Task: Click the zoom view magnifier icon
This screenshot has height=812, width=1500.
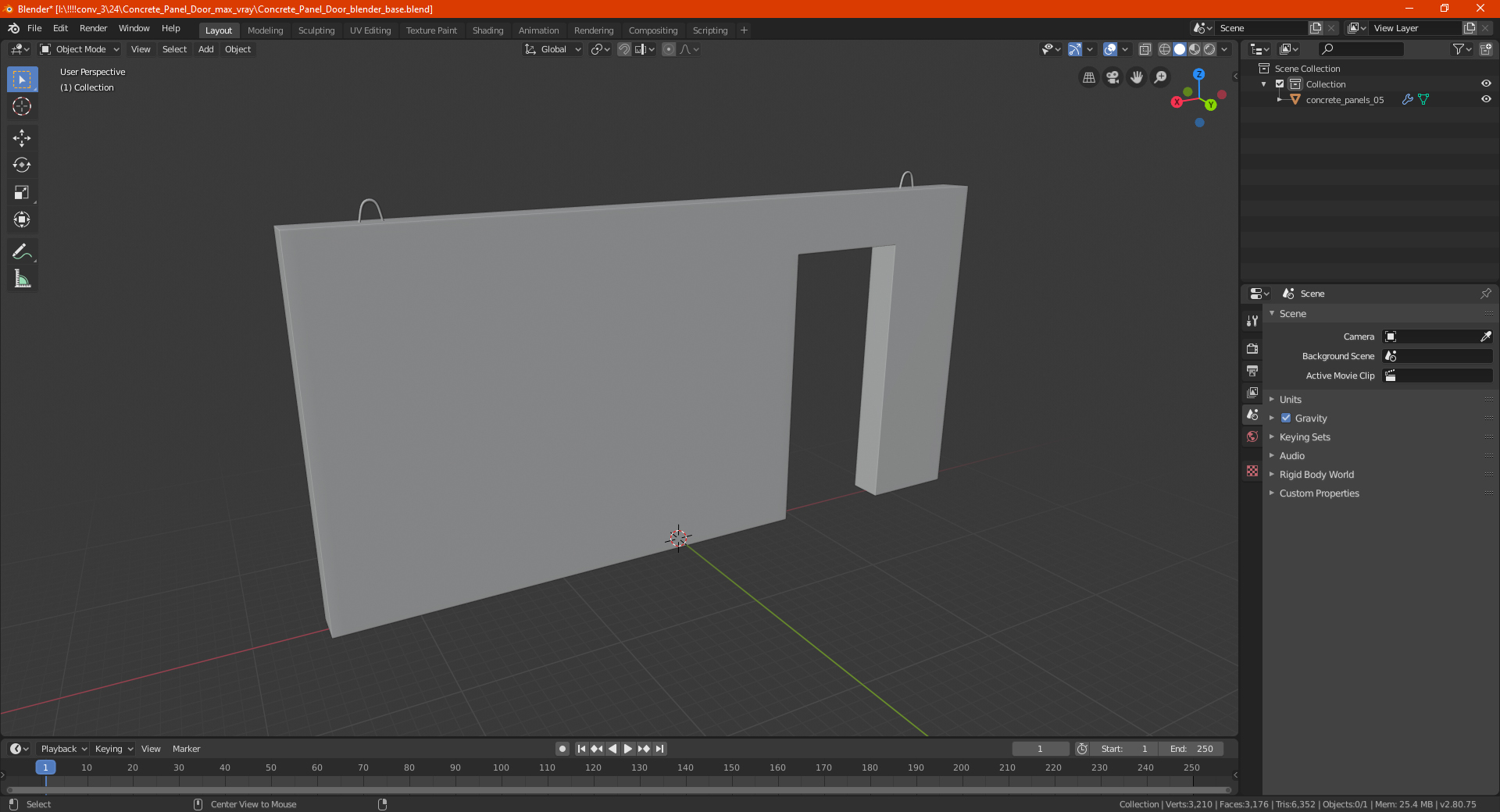Action: point(1161,77)
